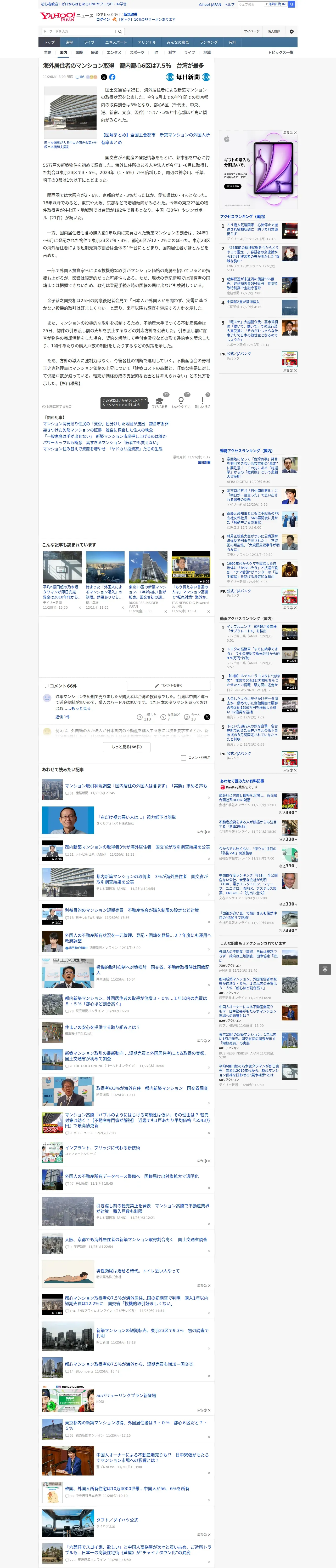Open 利益目的のマンション短期売買 article
The width and height of the screenshot is (336, 1568).
click(132, 910)
